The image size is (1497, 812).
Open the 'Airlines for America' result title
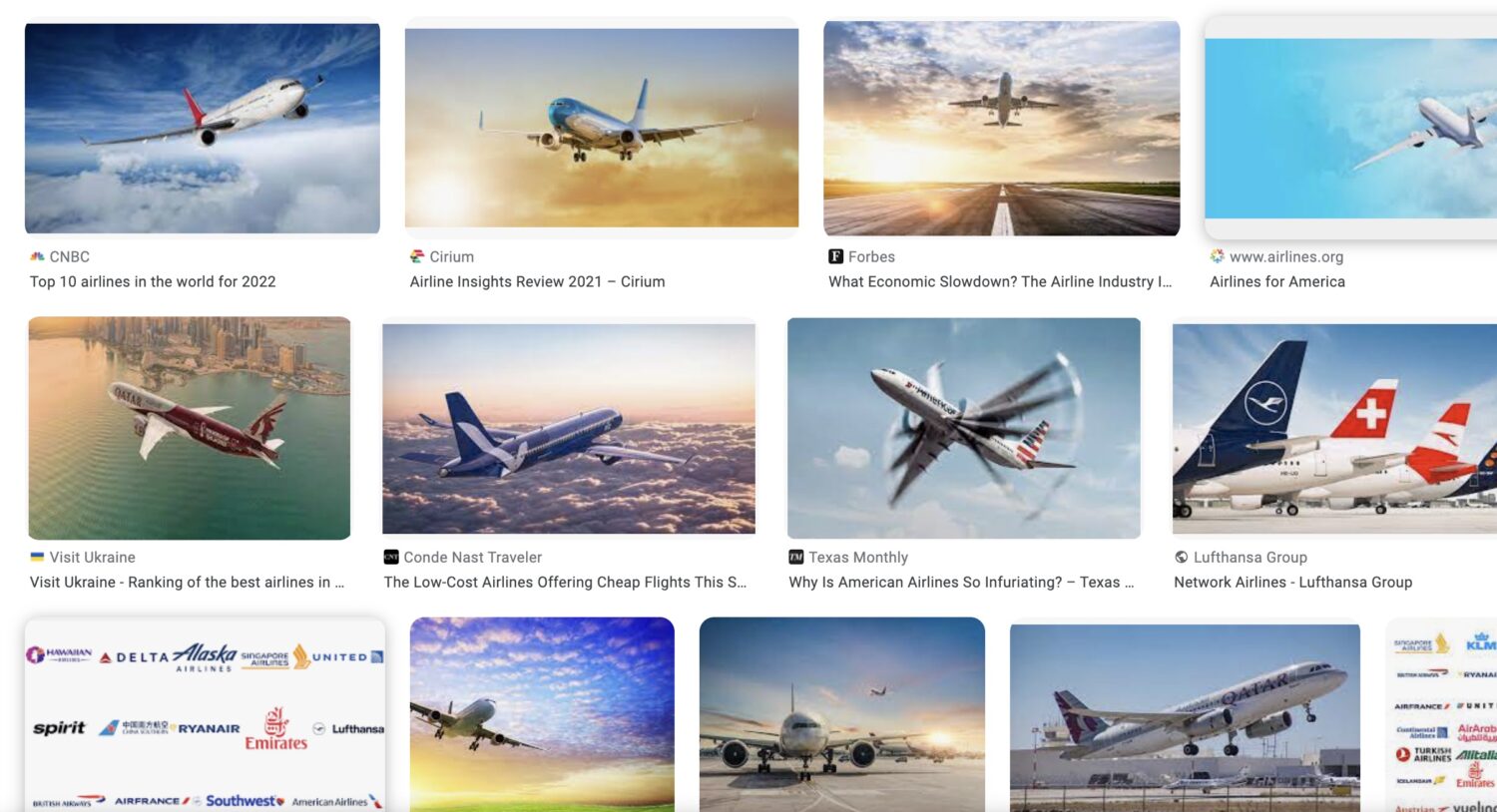click(1277, 281)
